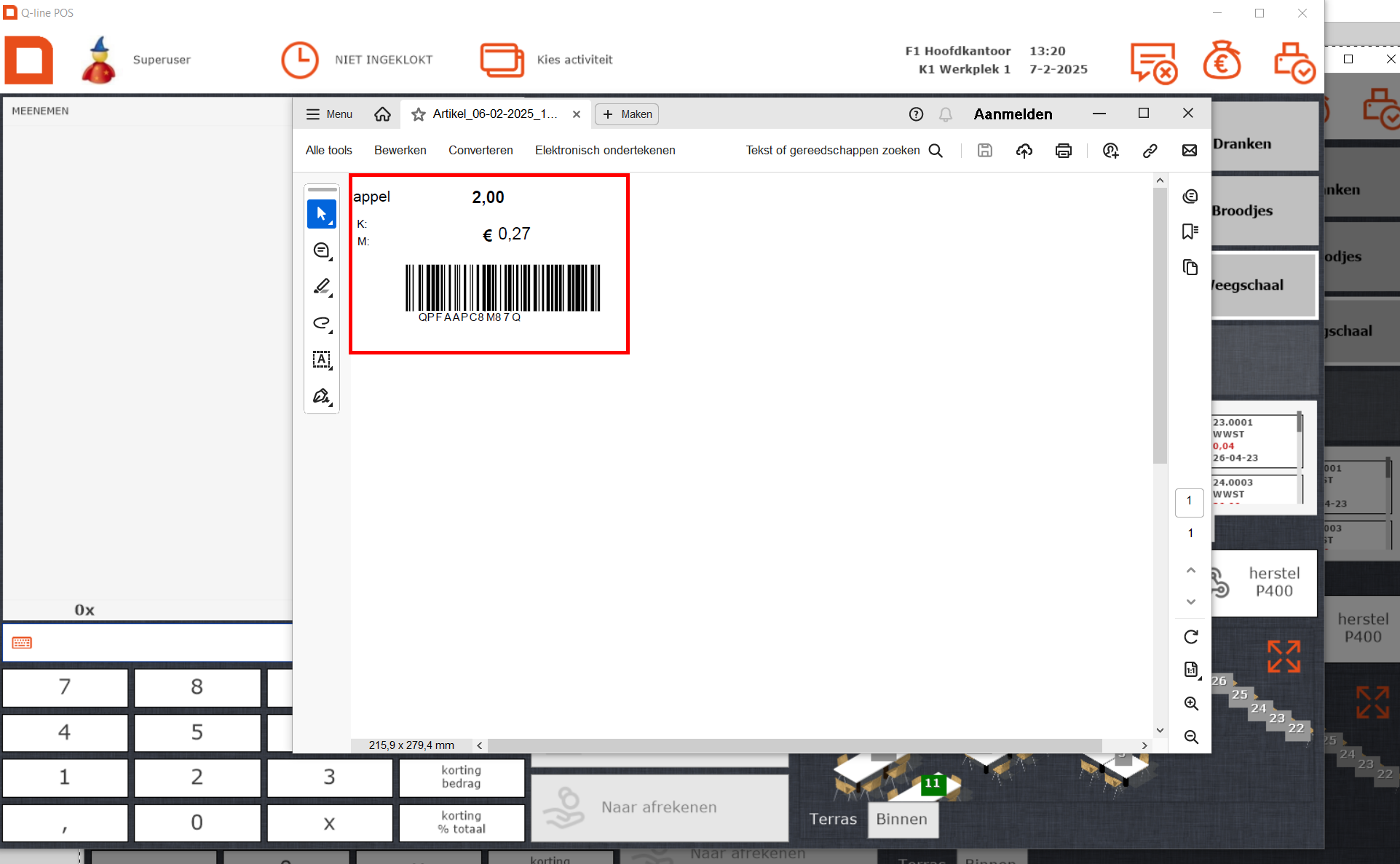Click Aanmelden to sign in
The width and height of the screenshot is (1400, 864).
tap(1013, 114)
